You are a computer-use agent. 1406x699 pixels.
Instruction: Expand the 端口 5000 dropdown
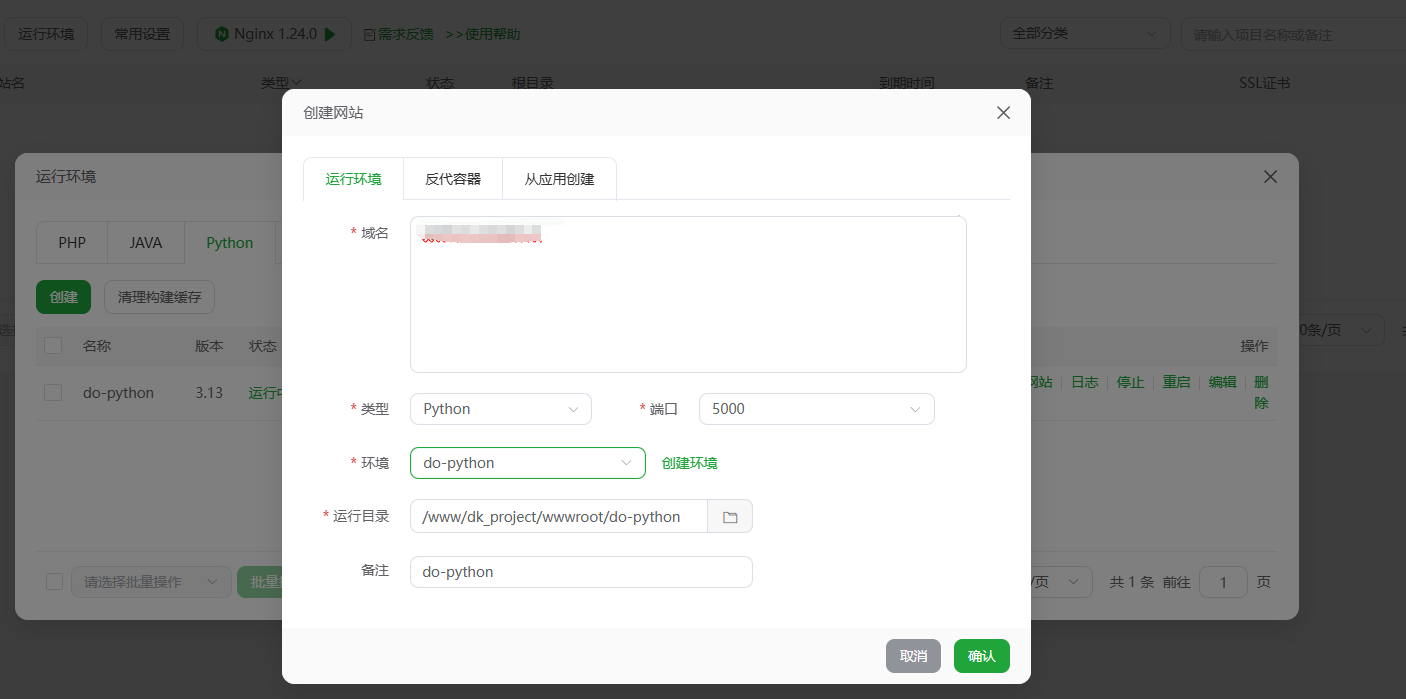(x=816, y=409)
